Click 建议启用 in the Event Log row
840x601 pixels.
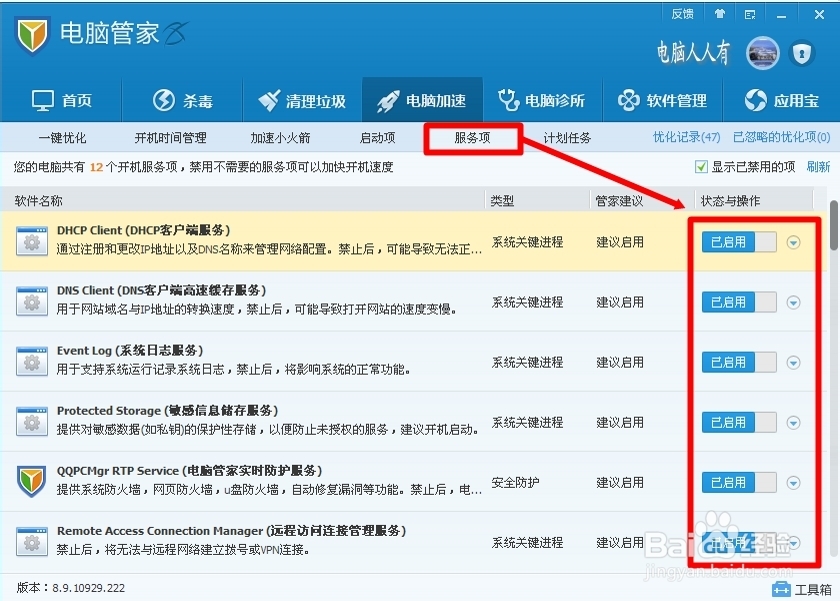[x=620, y=362]
